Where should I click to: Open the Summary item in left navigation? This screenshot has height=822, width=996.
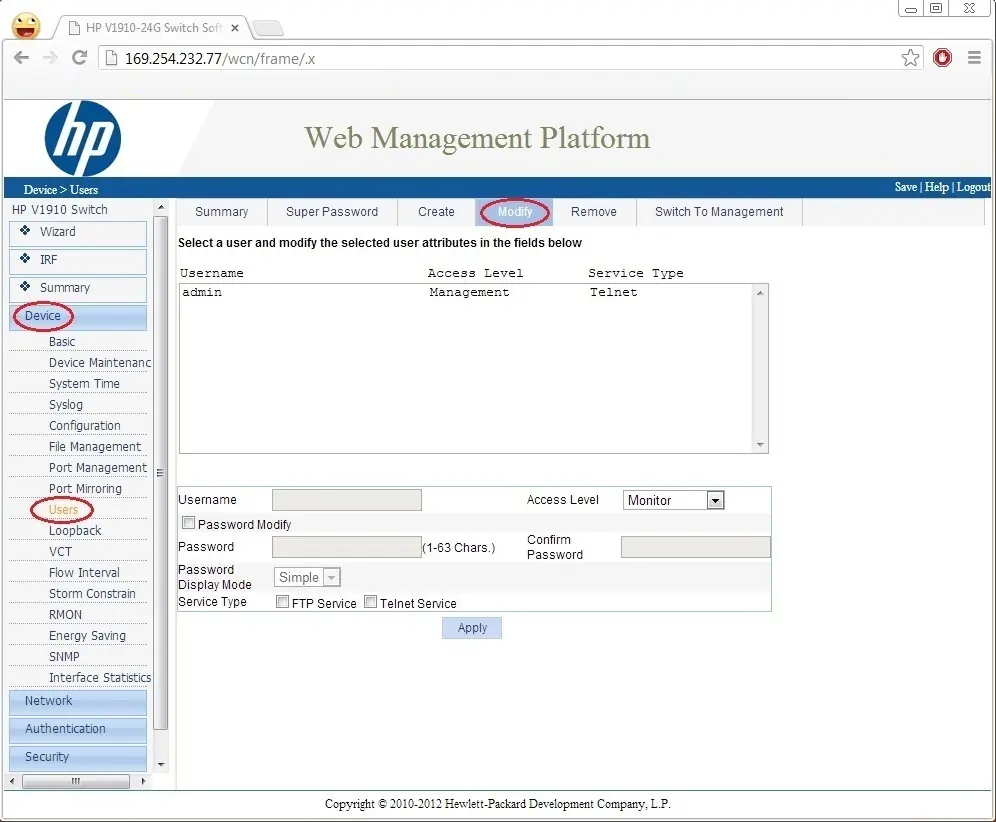point(78,288)
